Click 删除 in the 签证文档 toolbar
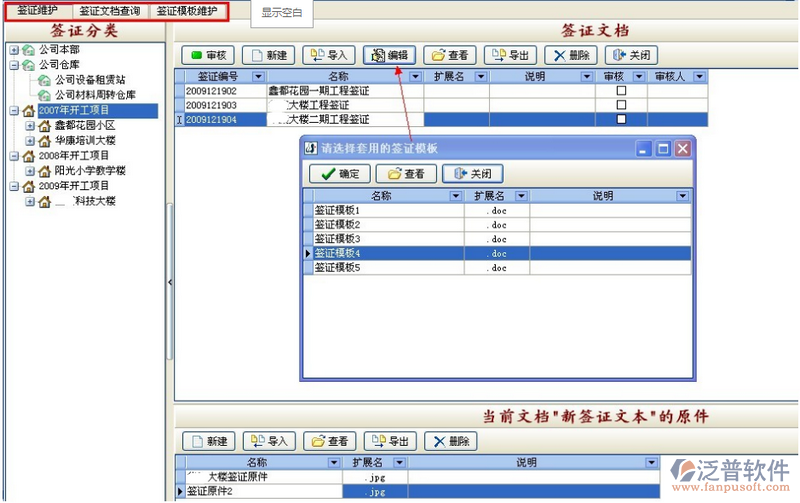Image resolution: width=800 pixels, height=503 pixels. point(571,55)
